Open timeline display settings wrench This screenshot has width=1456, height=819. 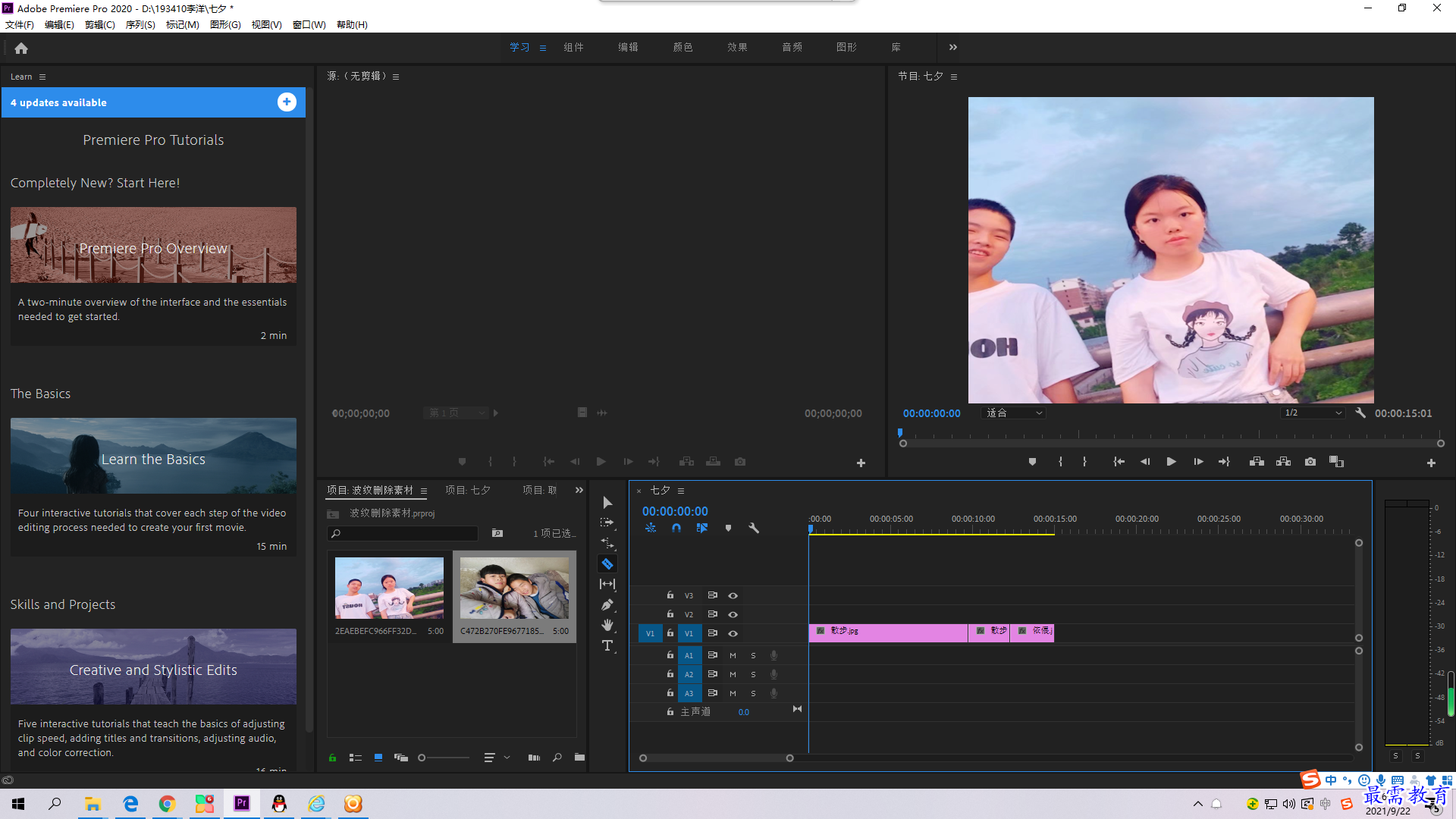[x=754, y=528]
